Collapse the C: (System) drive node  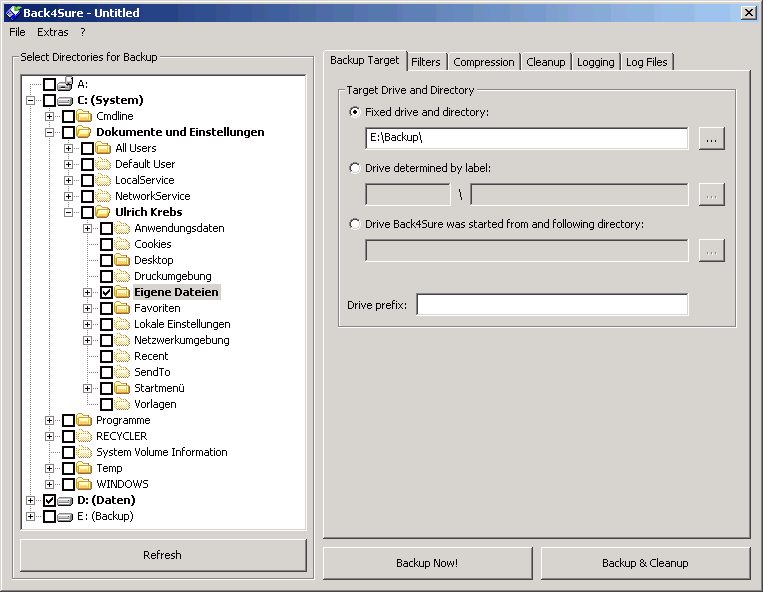[31, 101]
